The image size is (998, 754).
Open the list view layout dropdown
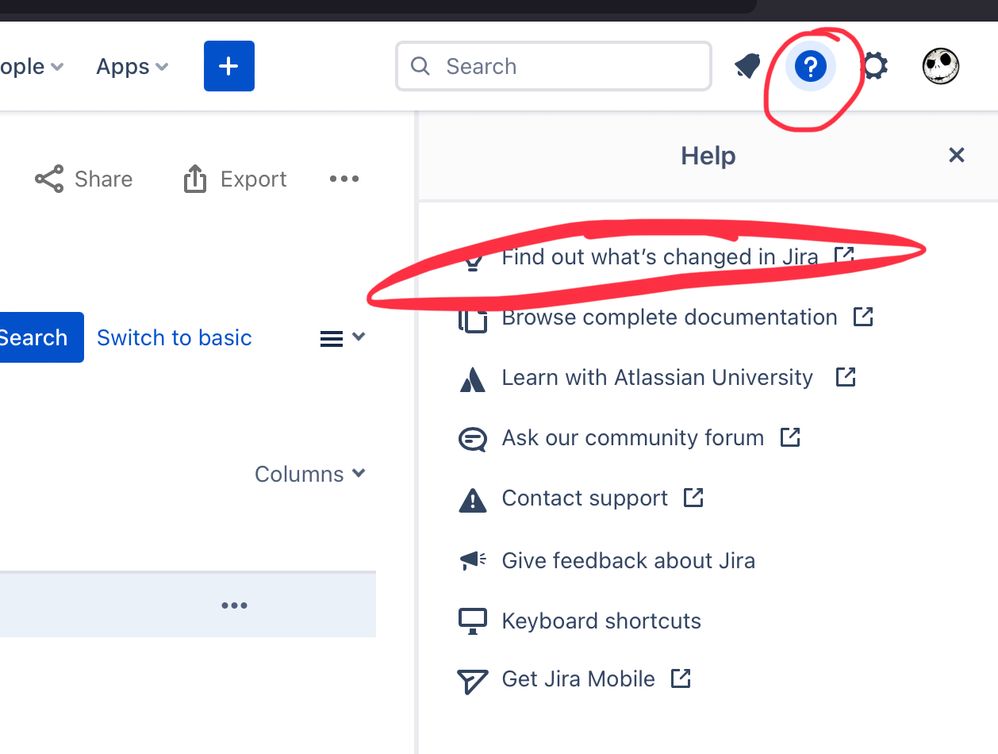[x=342, y=338]
